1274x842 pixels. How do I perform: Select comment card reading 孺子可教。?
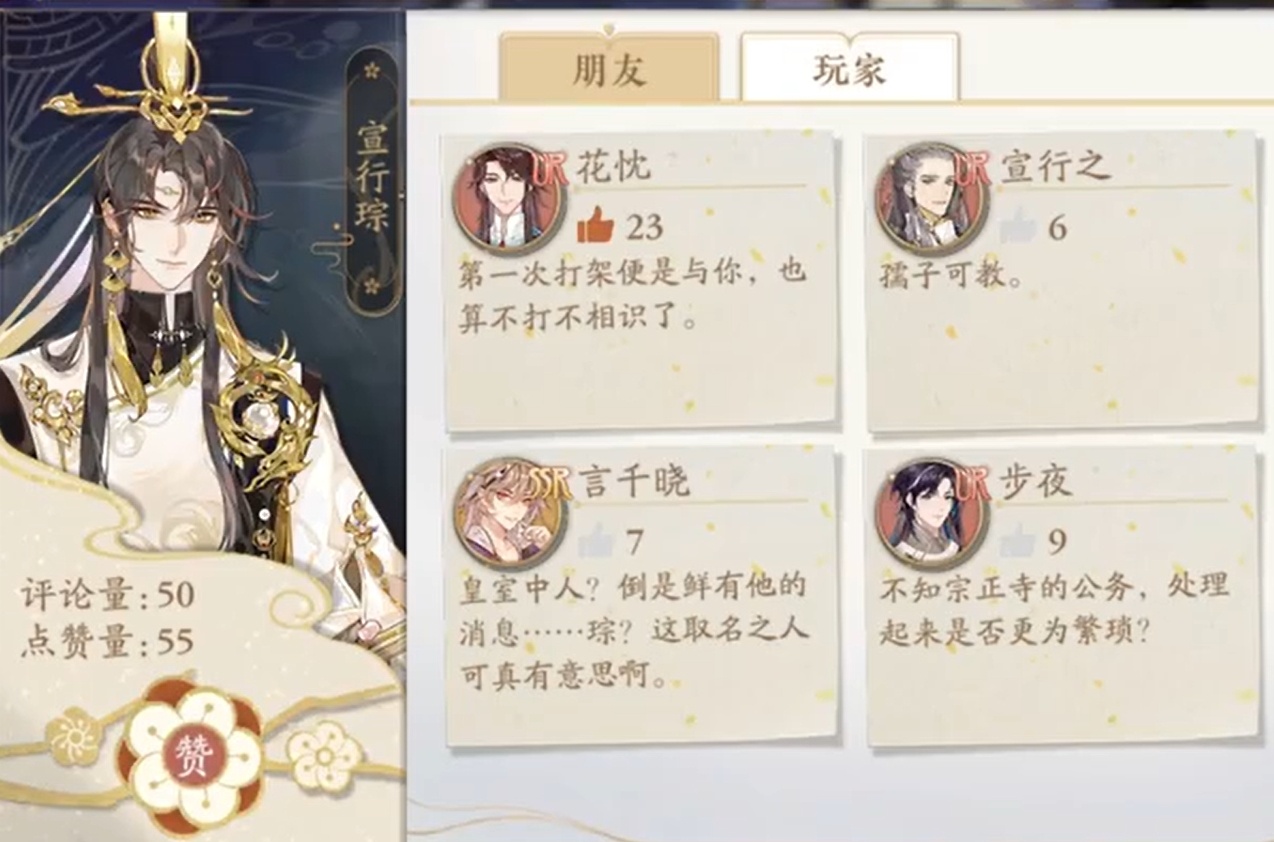click(x=1062, y=281)
